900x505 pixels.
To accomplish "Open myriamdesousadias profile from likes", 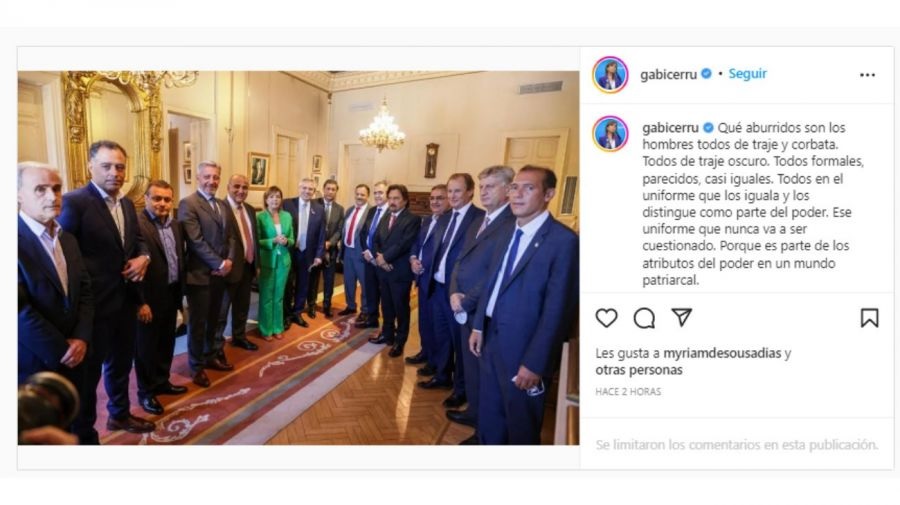I will click(722, 353).
